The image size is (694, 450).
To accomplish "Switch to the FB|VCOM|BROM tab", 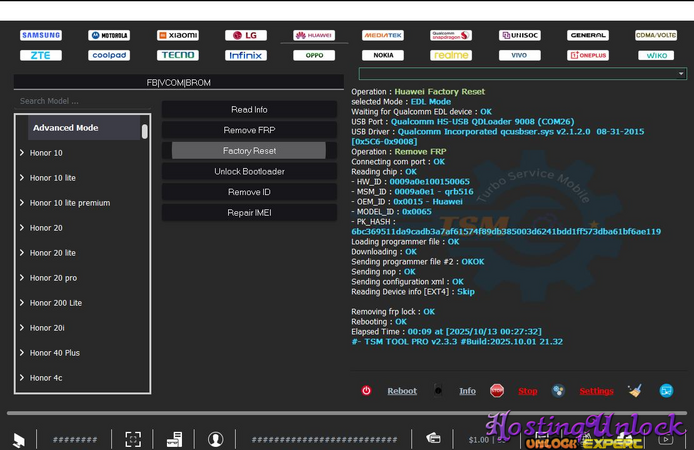I will [x=178, y=82].
